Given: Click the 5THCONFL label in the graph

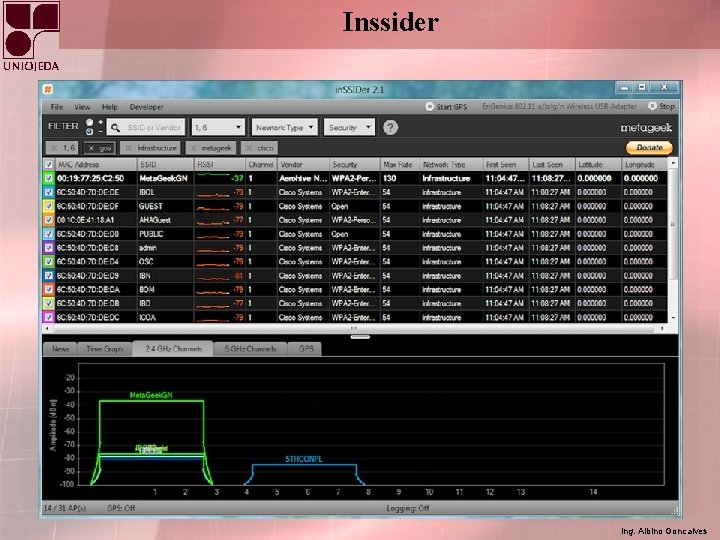Looking at the screenshot, I should [304, 459].
